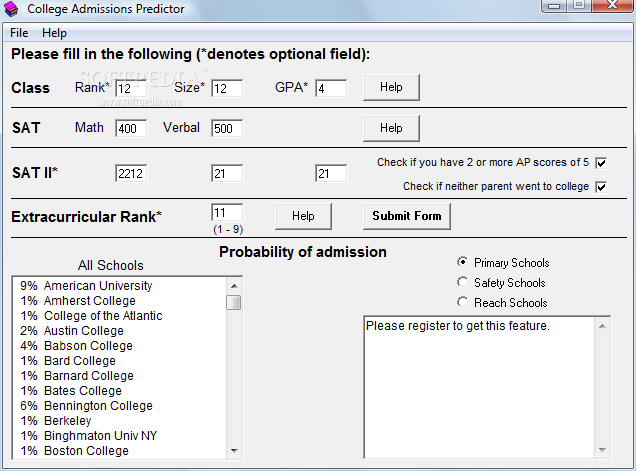Uncheck neither parent went to college checkbox
636x471 pixels.
(x=601, y=187)
